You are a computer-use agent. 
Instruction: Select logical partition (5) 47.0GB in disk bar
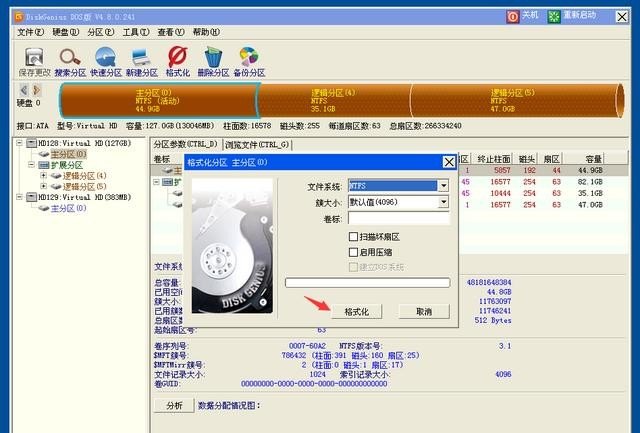[x=515, y=100]
